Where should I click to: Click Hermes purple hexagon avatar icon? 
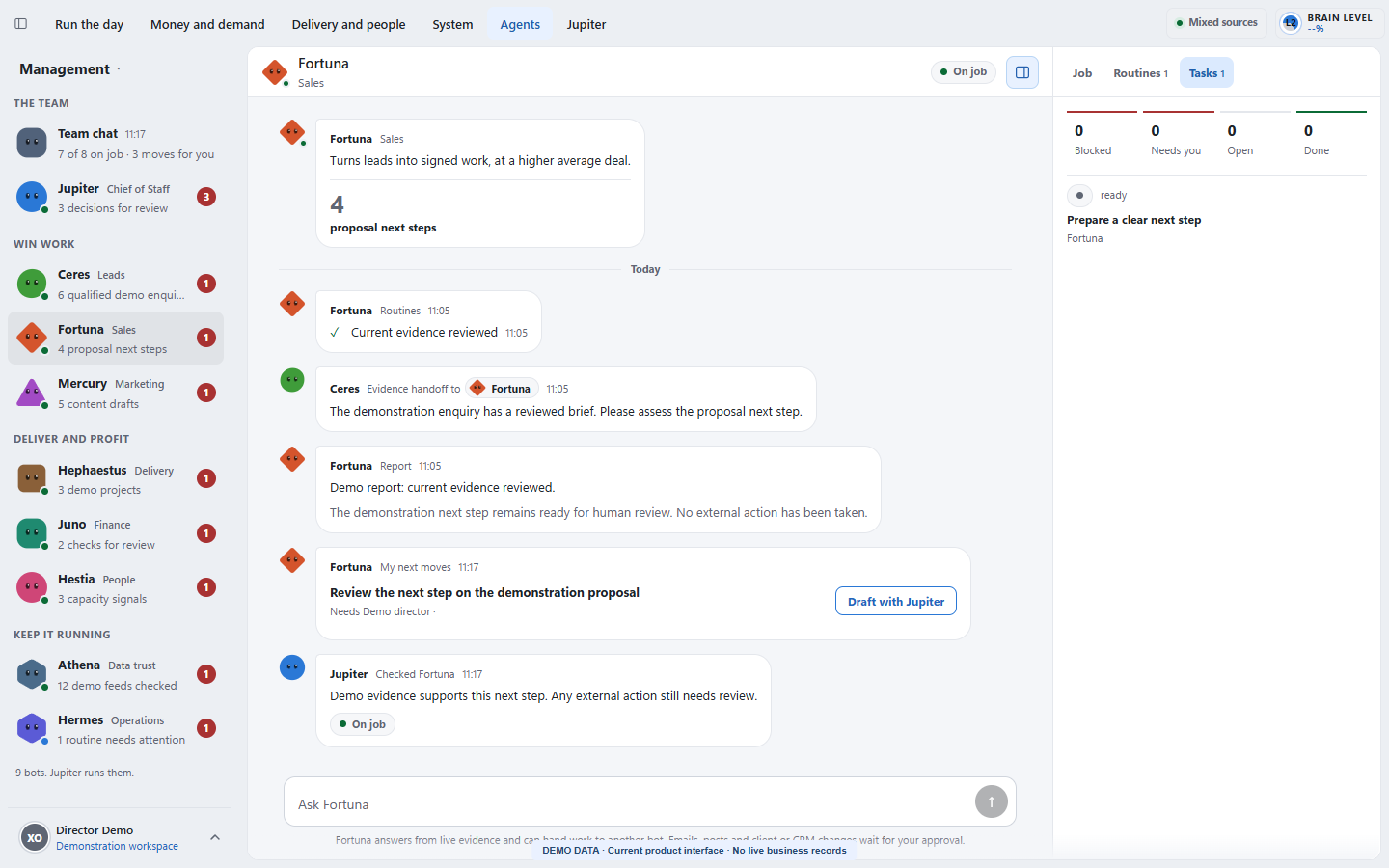pos(32,728)
